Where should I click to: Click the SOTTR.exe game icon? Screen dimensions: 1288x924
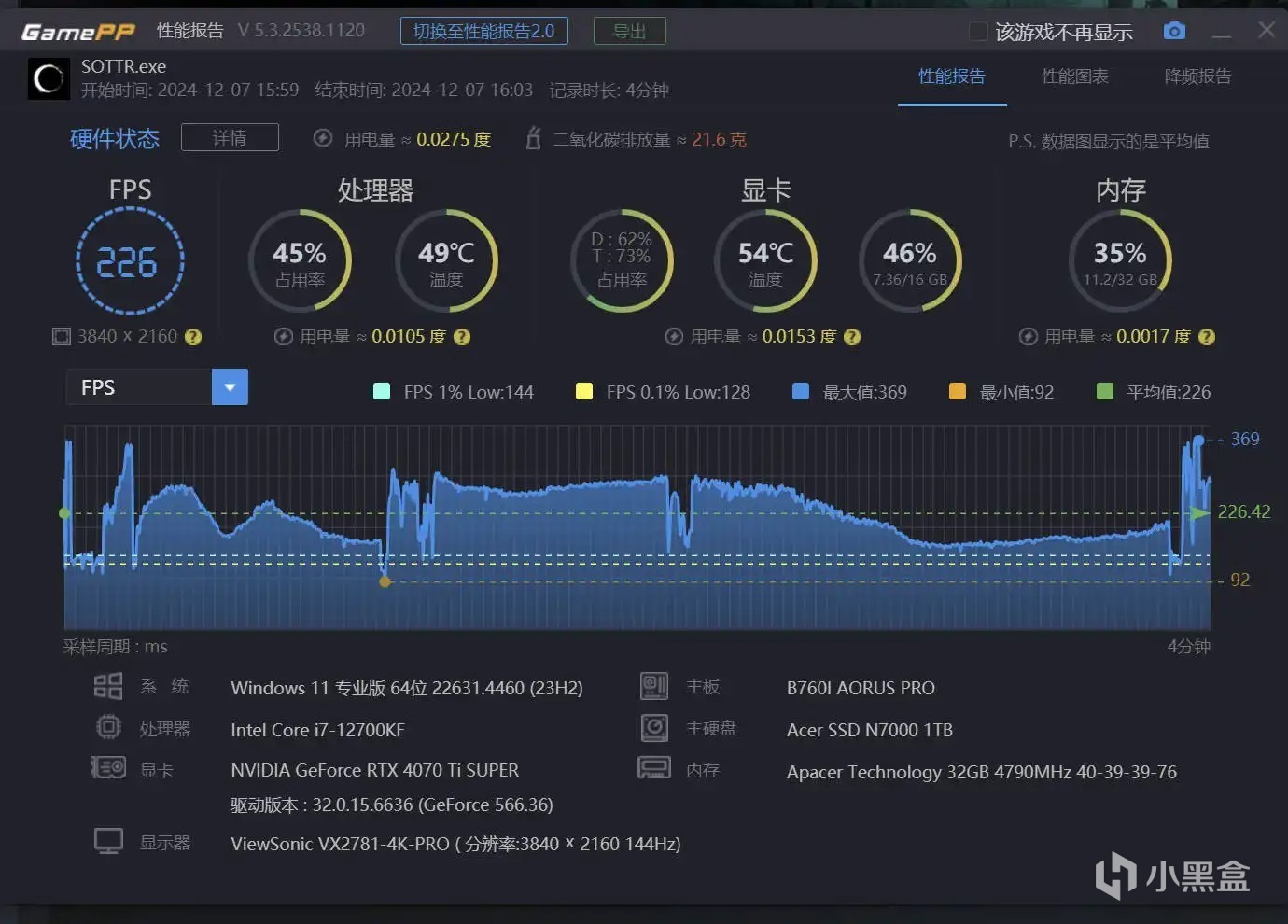tap(49, 78)
